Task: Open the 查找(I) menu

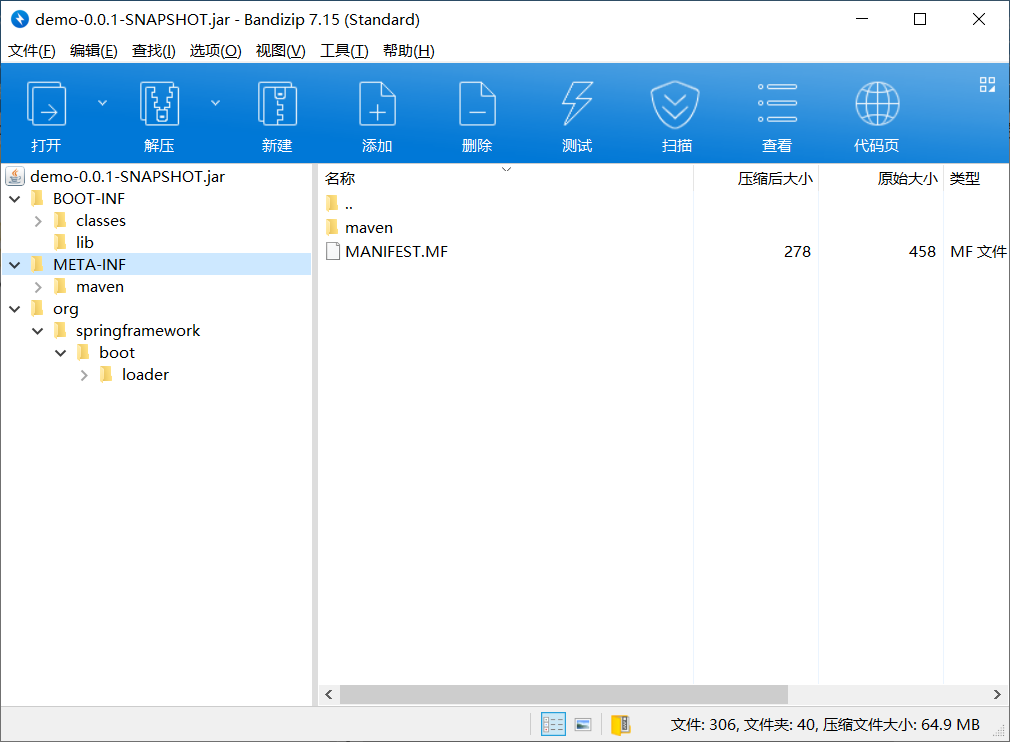Action: coord(153,50)
